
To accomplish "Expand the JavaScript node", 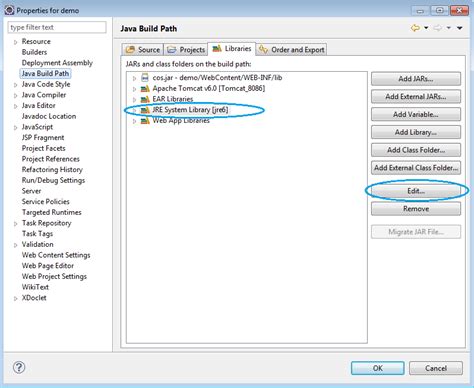I will 15,127.
